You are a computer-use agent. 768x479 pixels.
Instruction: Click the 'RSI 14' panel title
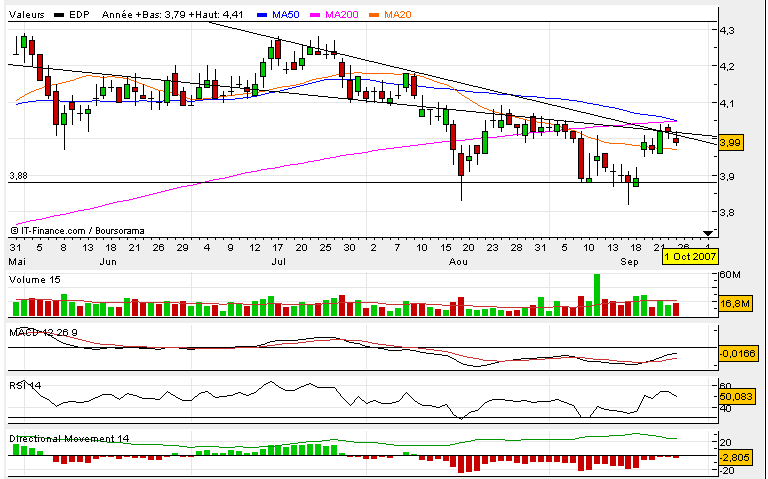[x=25, y=385]
